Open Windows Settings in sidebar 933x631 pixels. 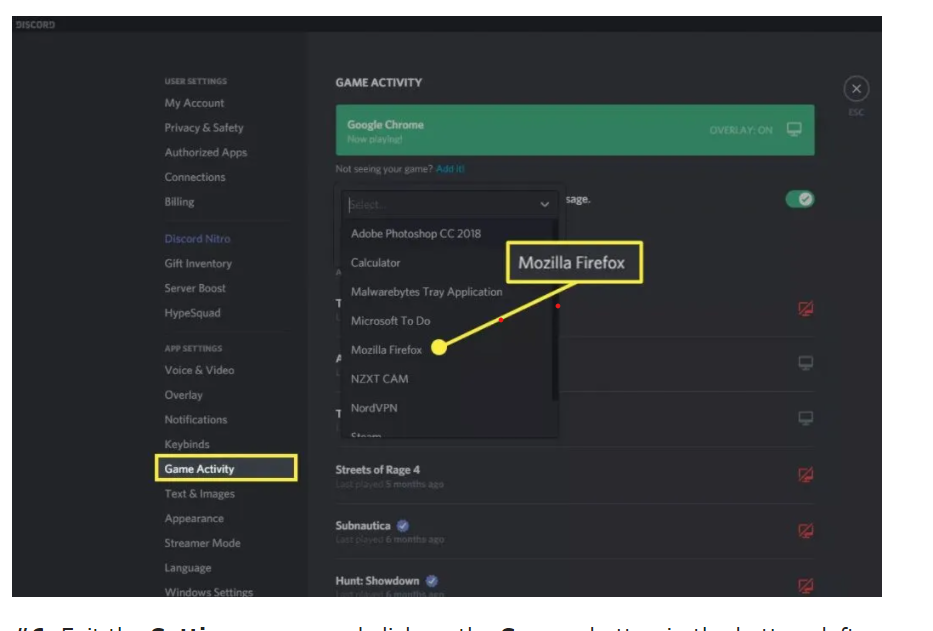(x=209, y=592)
